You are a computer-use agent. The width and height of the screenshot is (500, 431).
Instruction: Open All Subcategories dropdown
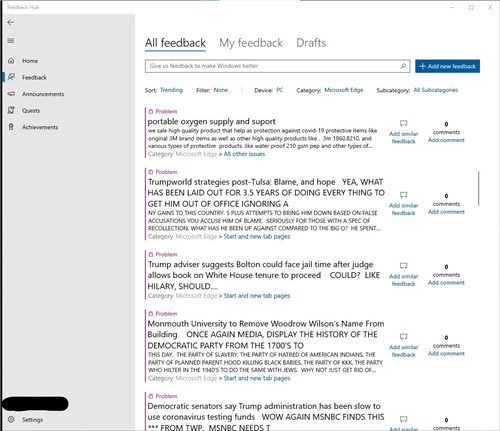[x=436, y=90]
